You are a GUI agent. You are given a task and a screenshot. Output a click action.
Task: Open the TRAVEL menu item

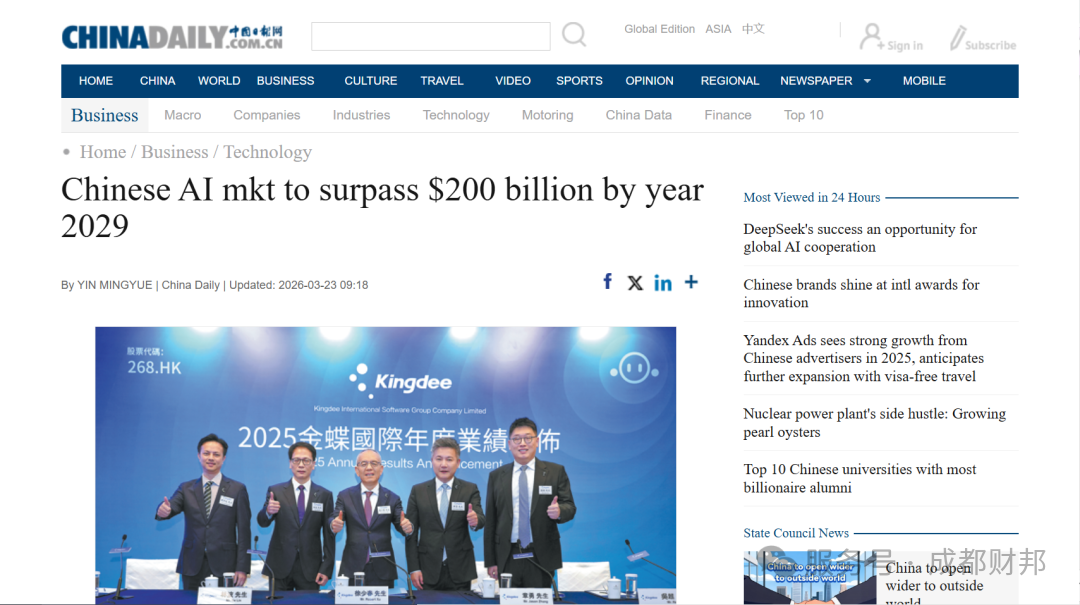pos(442,81)
